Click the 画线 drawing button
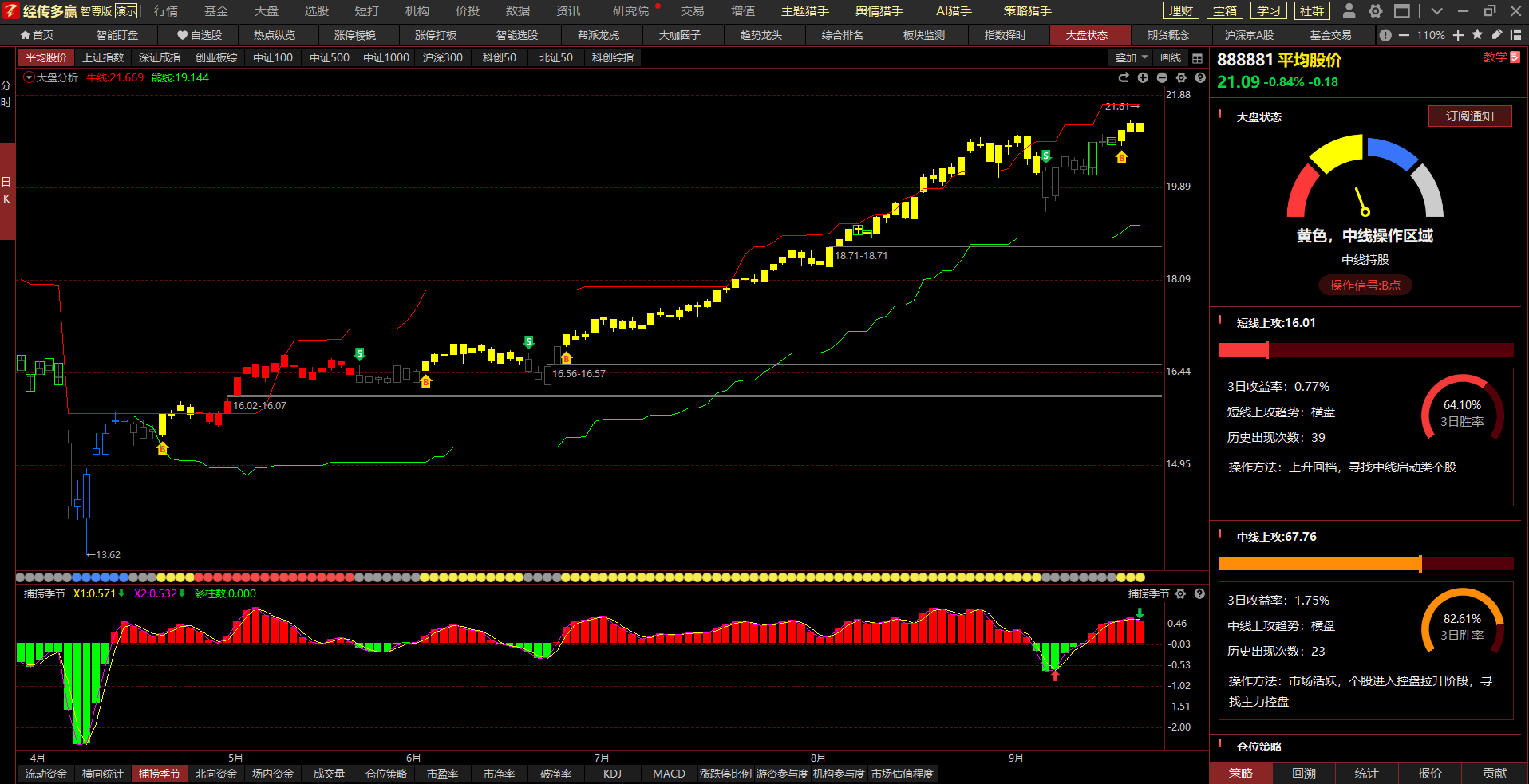The width and height of the screenshot is (1529, 784). pos(1171,57)
